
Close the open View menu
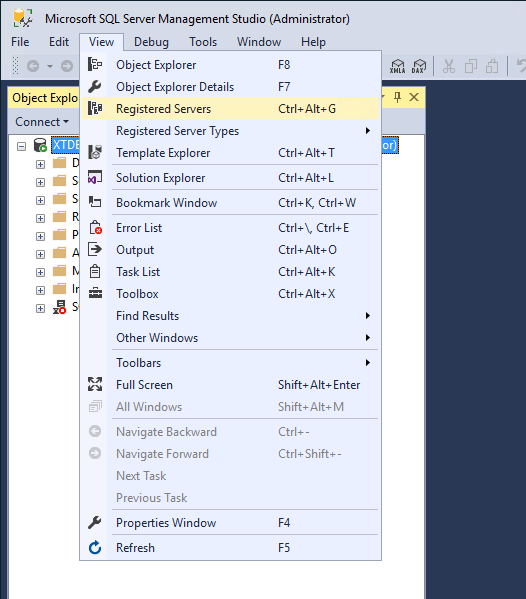pyautogui.click(x=101, y=42)
